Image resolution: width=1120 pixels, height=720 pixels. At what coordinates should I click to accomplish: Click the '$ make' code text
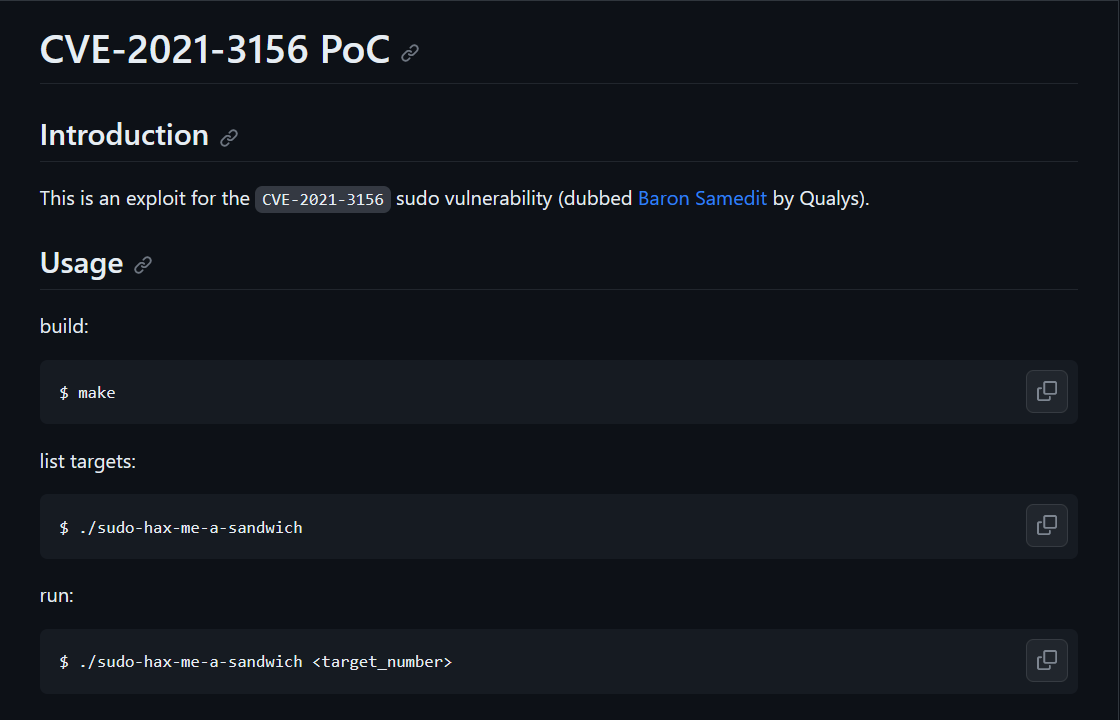(87, 393)
